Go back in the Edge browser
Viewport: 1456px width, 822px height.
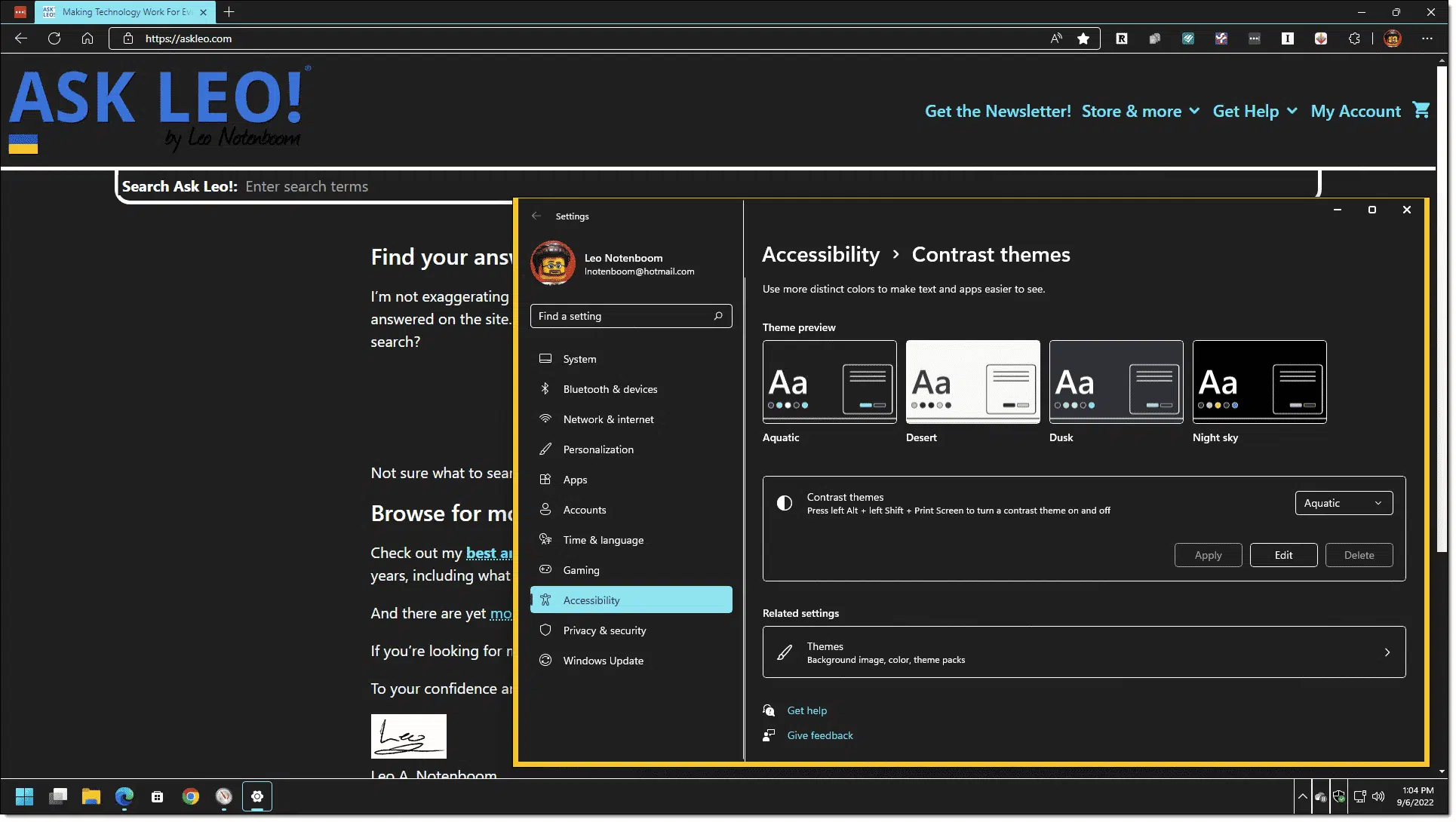point(21,38)
